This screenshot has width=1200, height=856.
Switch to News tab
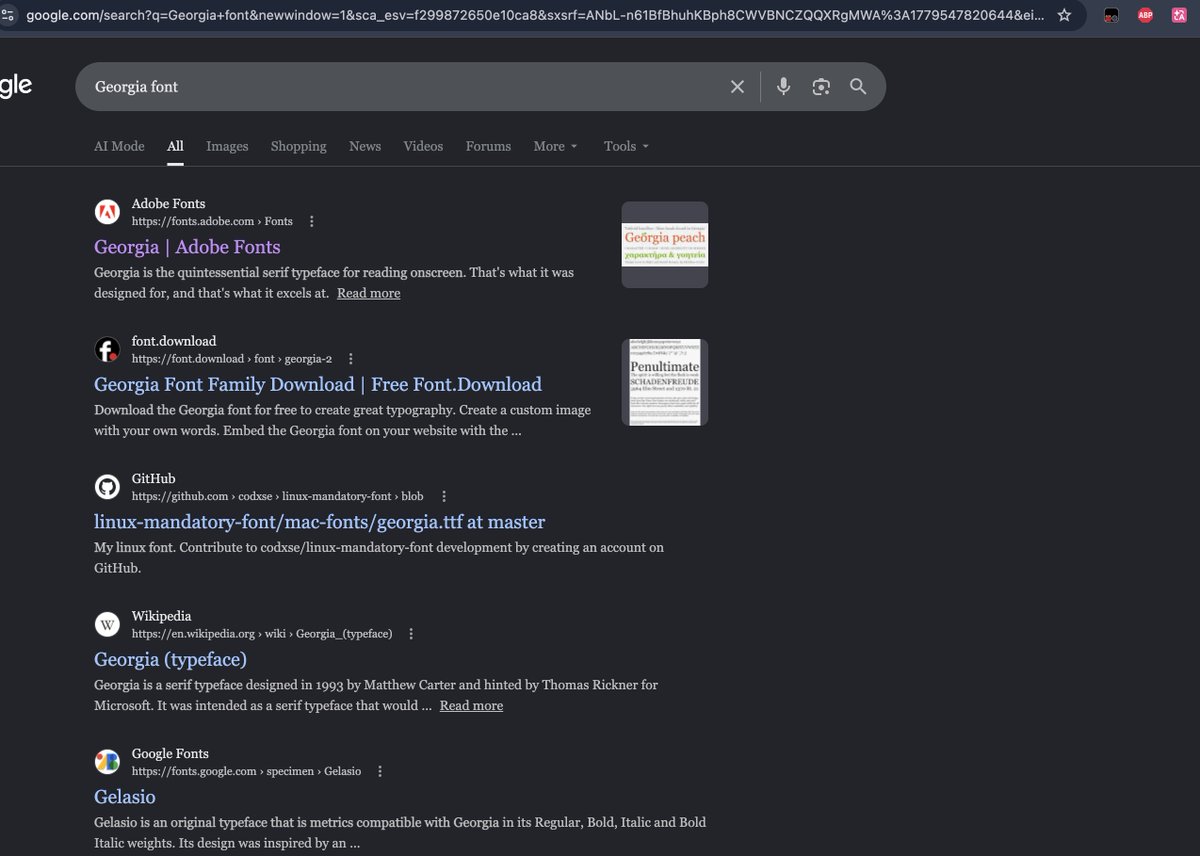tap(365, 146)
